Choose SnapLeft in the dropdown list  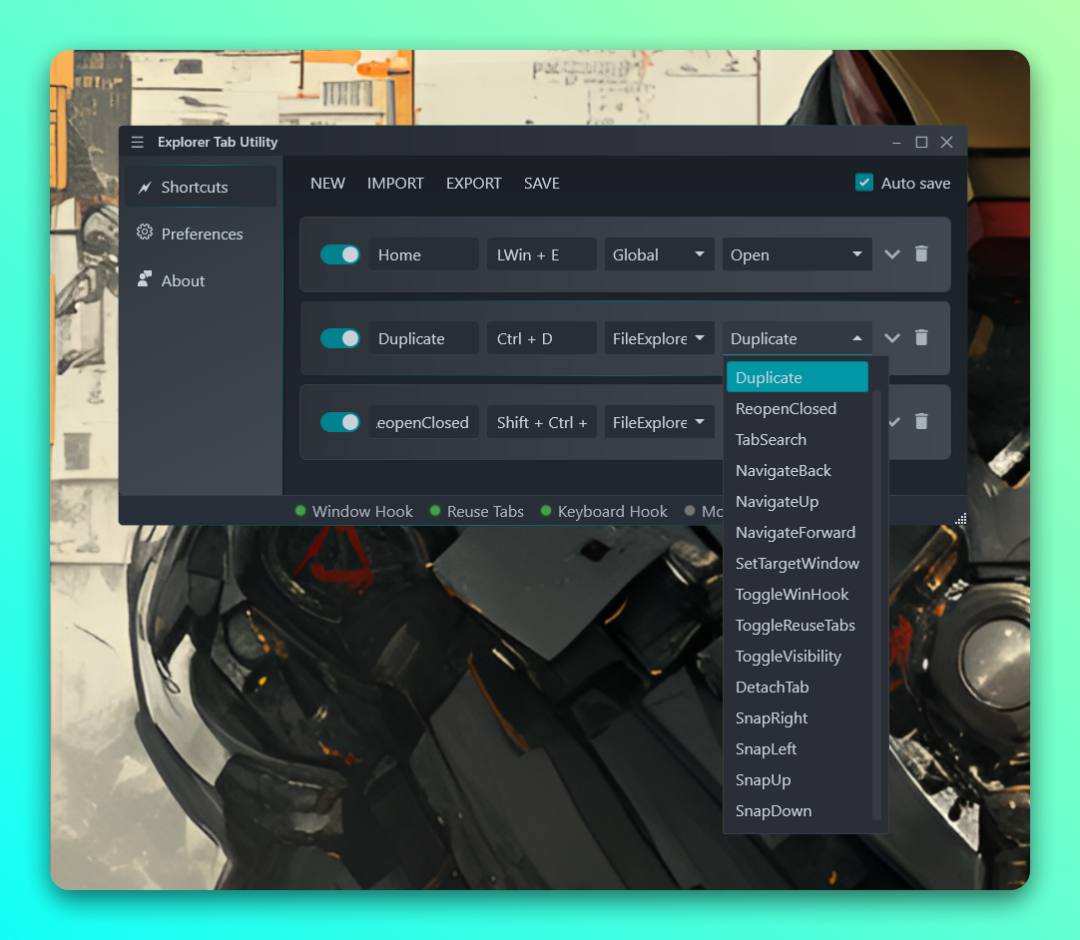click(x=766, y=749)
